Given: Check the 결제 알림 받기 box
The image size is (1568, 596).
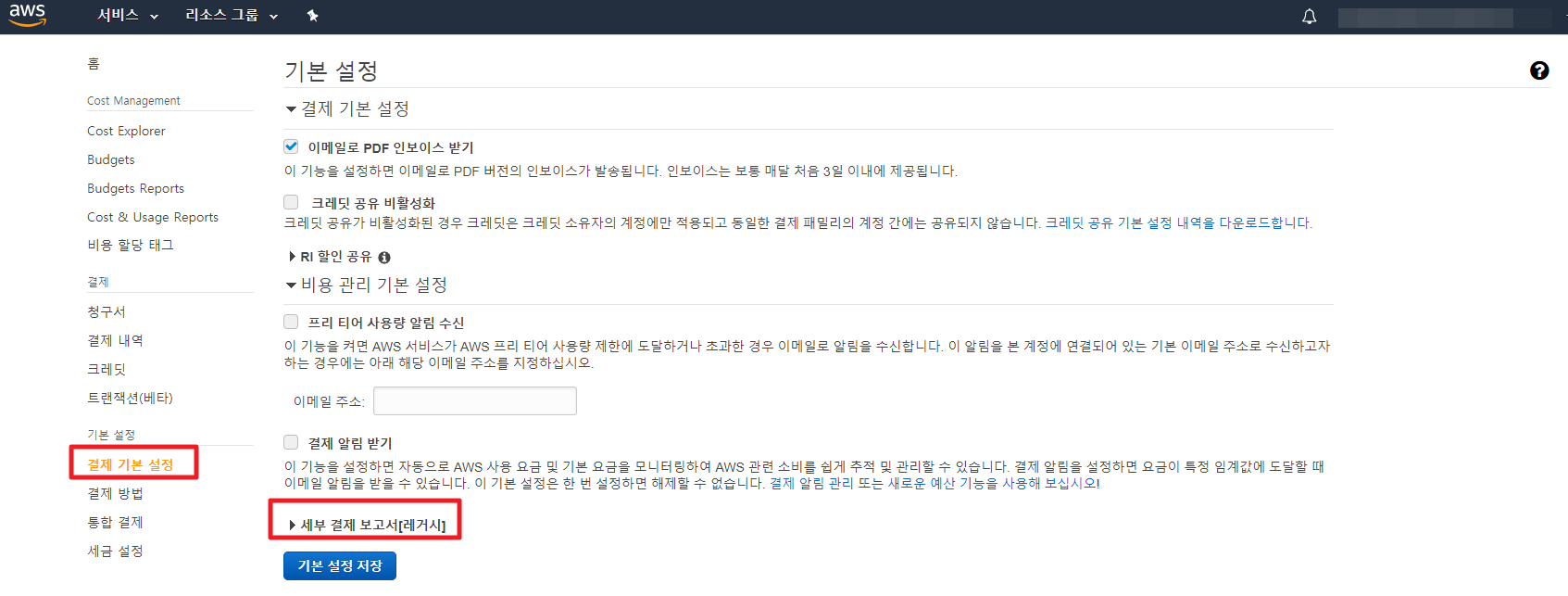Looking at the screenshot, I should pyautogui.click(x=291, y=442).
